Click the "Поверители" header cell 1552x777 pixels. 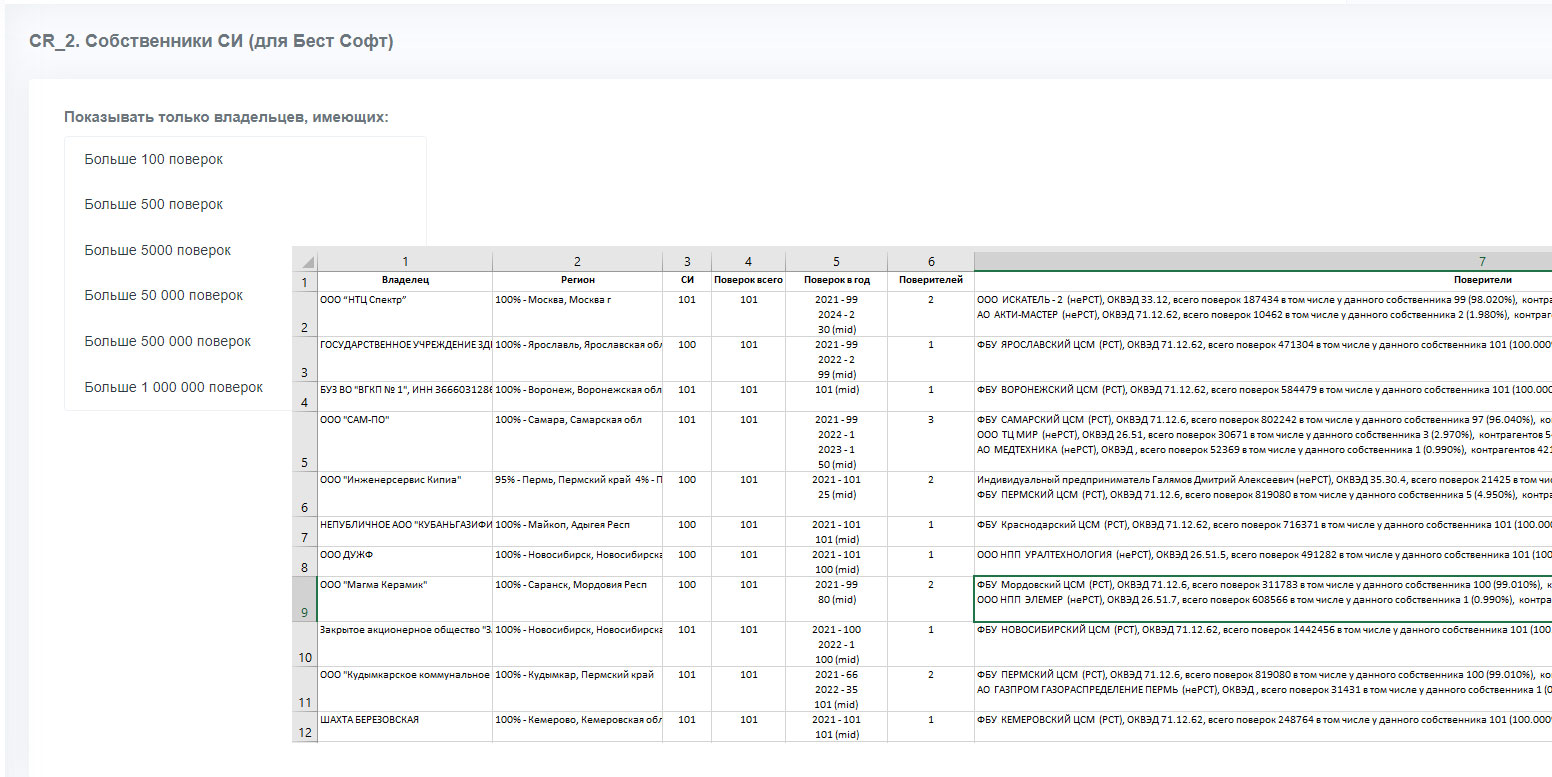tap(1263, 281)
